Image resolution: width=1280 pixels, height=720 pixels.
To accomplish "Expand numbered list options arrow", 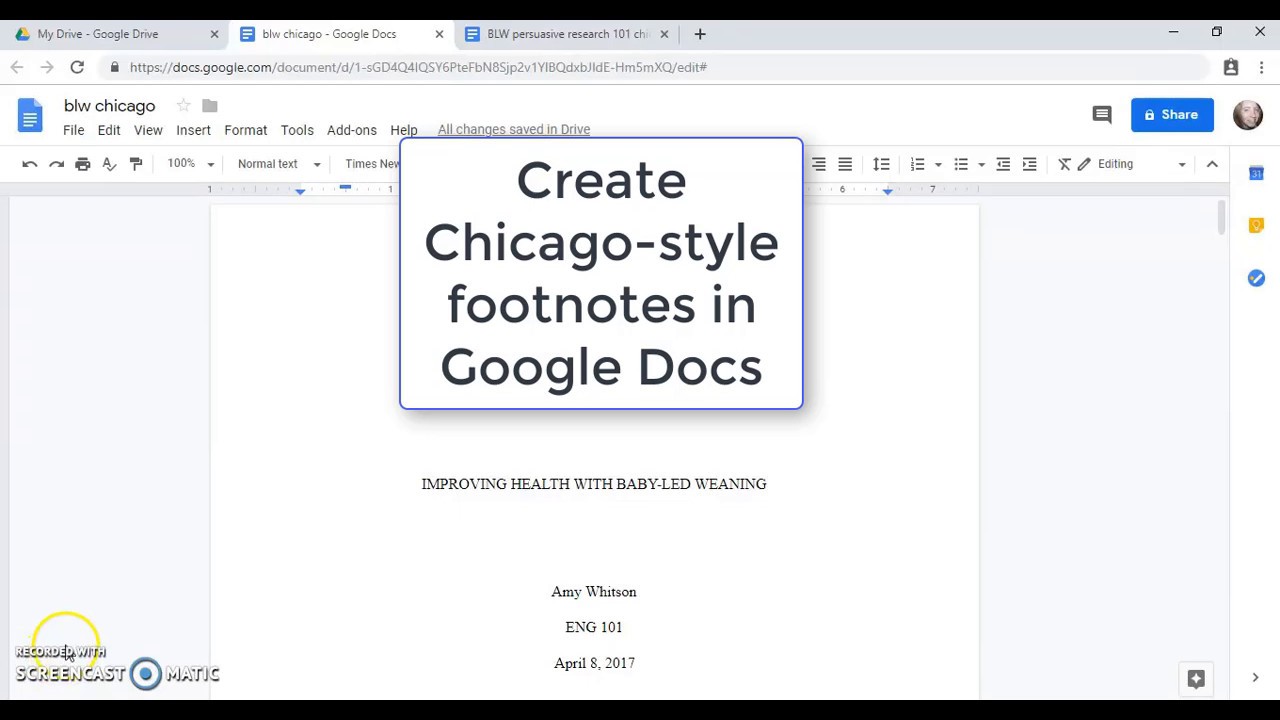I will [938, 164].
